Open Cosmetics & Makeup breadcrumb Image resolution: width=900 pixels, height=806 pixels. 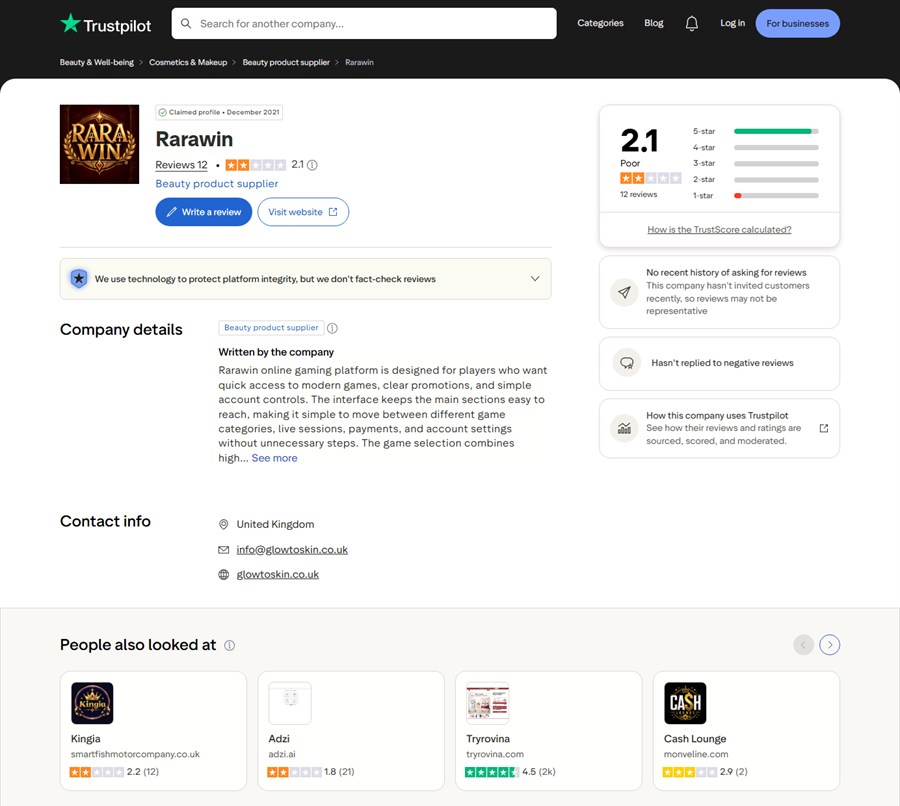(x=188, y=62)
